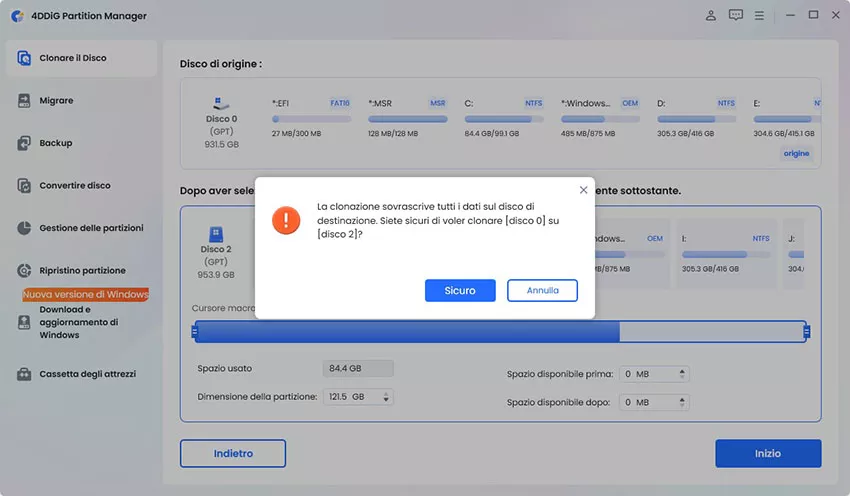Click the origine label on source disk

tap(796, 153)
